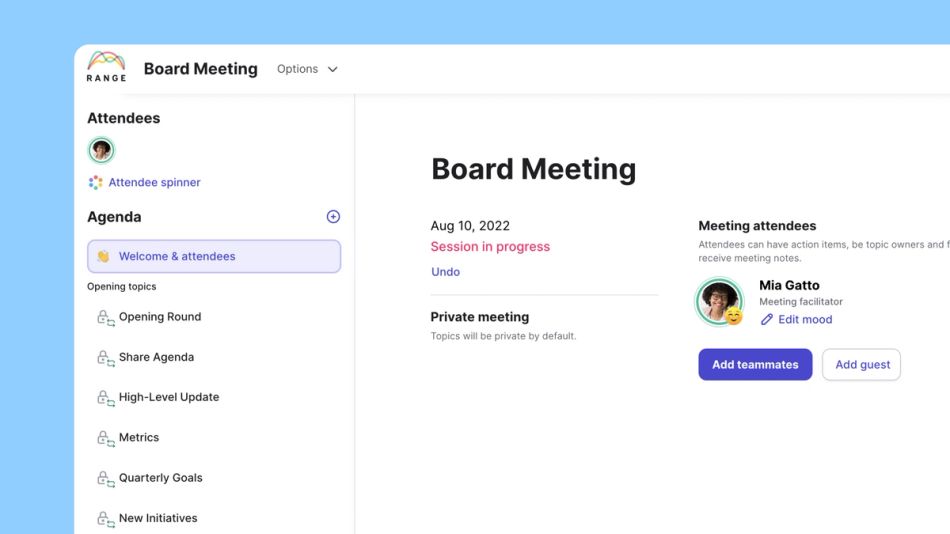Click the Aug 10, 2022 date
This screenshot has width=950, height=534.
click(x=470, y=226)
